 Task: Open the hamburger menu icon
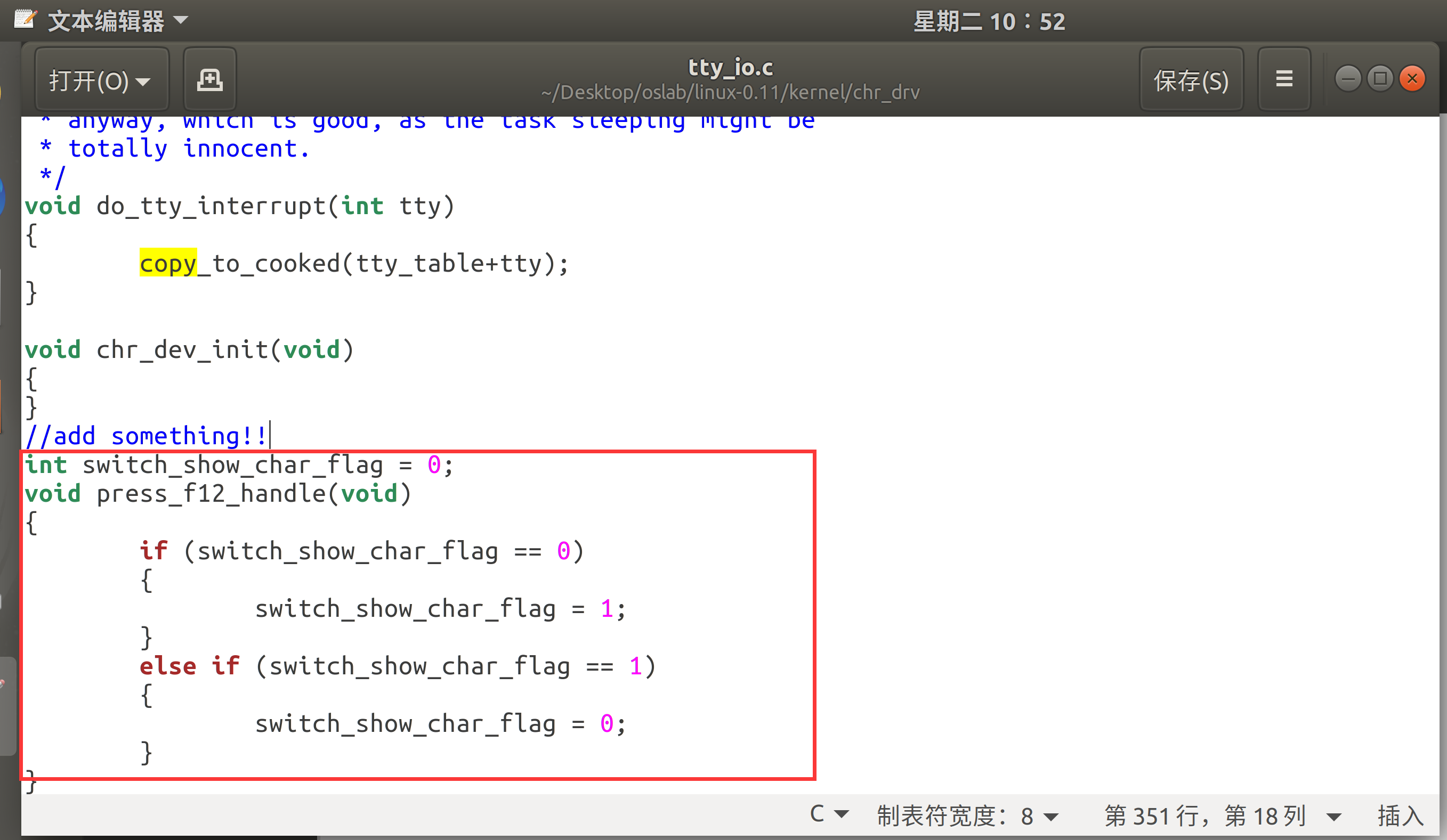pyautogui.click(x=1284, y=80)
